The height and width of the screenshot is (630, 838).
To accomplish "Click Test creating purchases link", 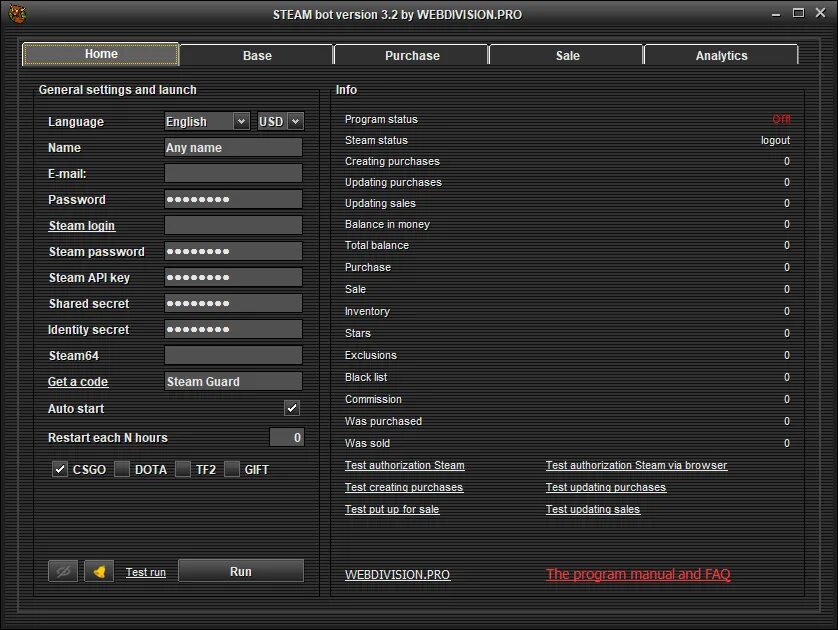I will pos(404,487).
